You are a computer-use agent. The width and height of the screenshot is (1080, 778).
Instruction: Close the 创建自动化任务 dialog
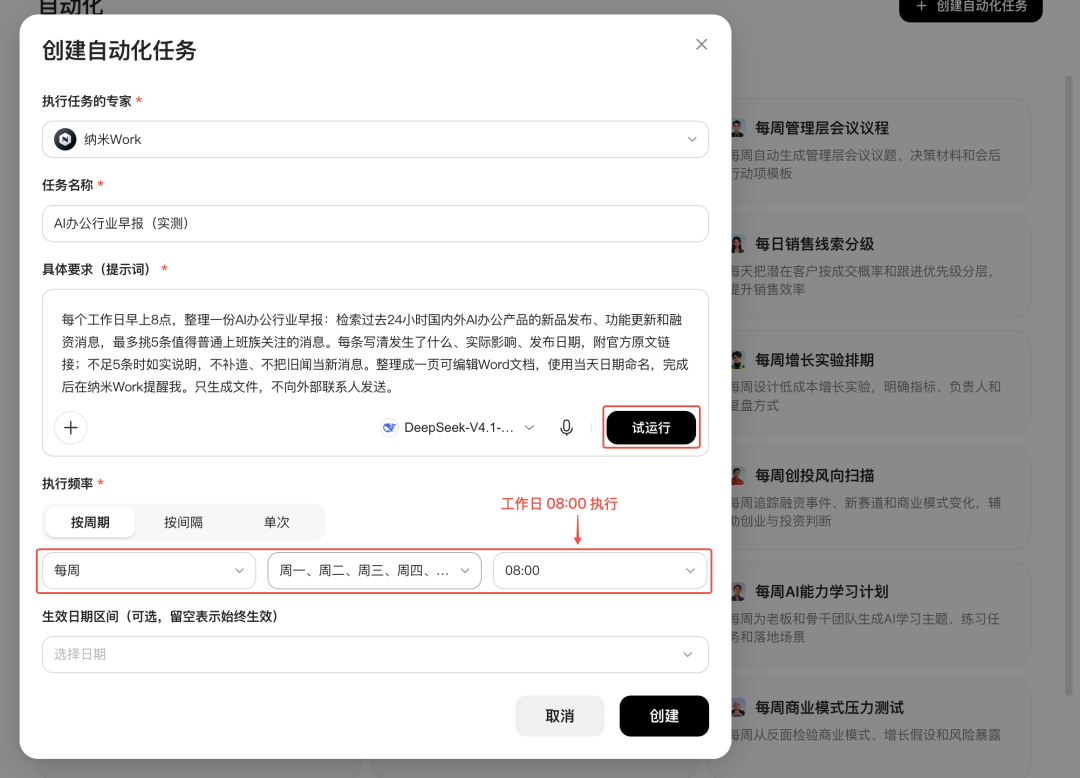tap(701, 44)
